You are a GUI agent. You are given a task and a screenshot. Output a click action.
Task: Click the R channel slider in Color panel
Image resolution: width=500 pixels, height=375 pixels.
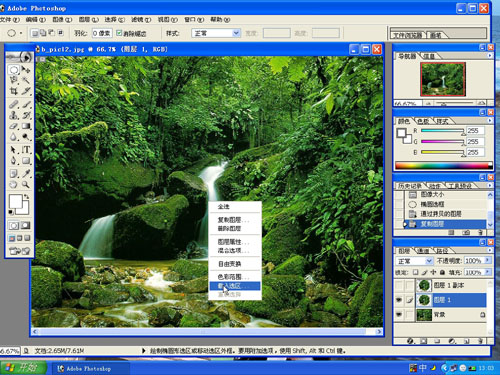(442, 131)
